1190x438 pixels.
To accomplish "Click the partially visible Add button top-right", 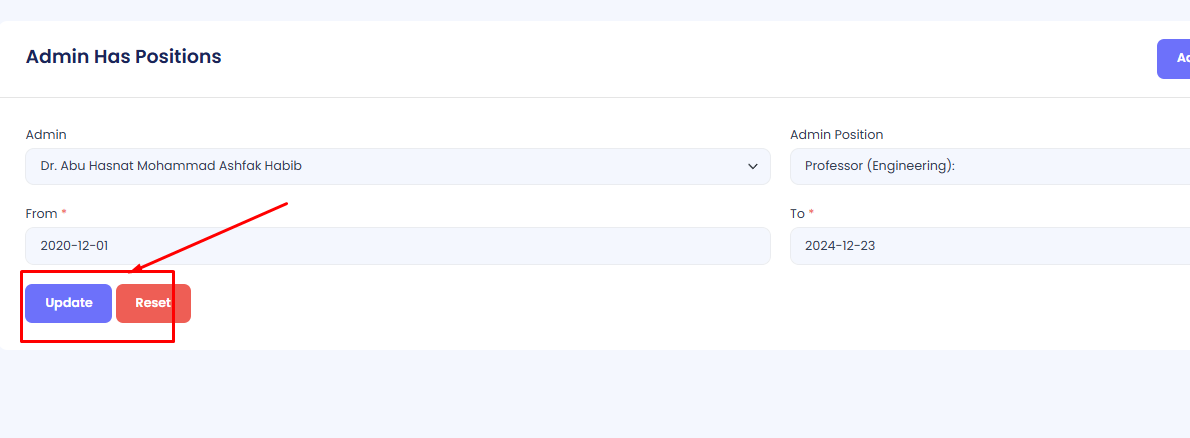I will click(1175, 59).
